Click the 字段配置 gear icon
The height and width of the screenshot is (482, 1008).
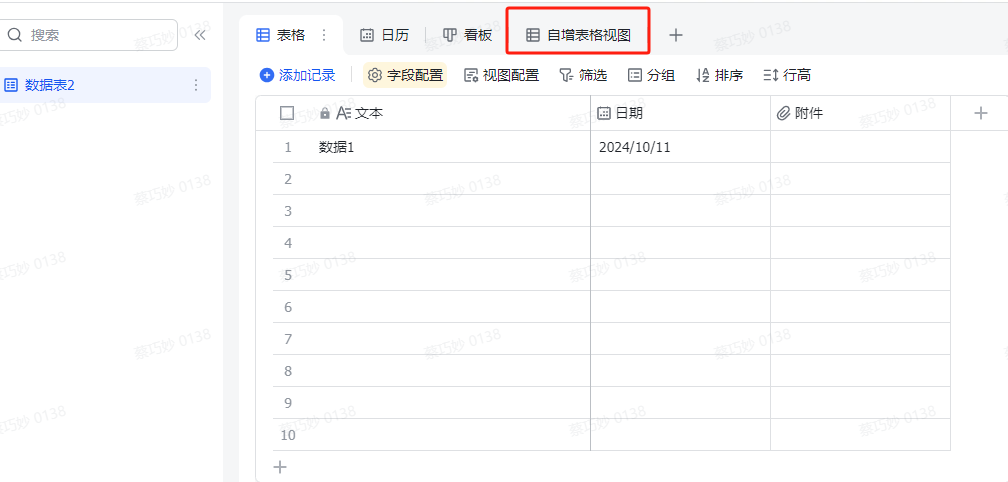coord(374,75)
